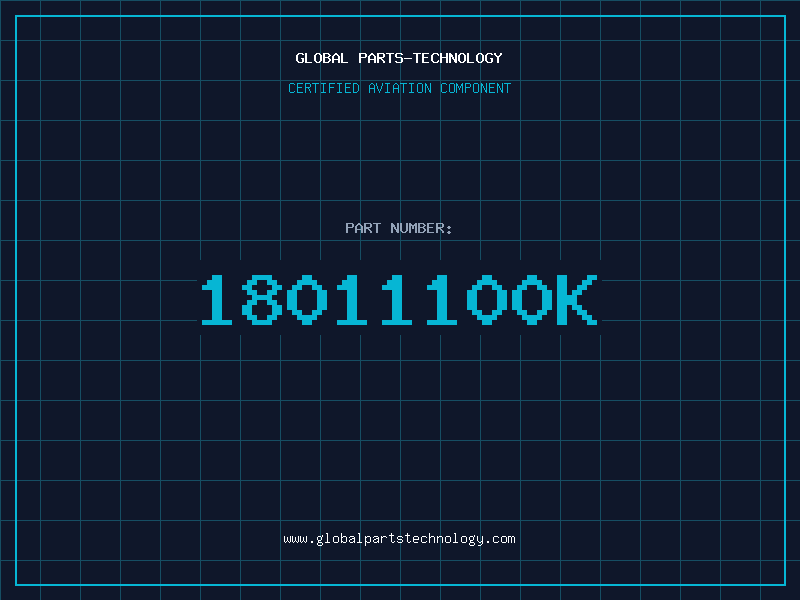Viewport: 800px width, 600px height.
Task: Click the www.globalpartstechnology.com website link
Action: pyautogui.click(x=399, y=539)
